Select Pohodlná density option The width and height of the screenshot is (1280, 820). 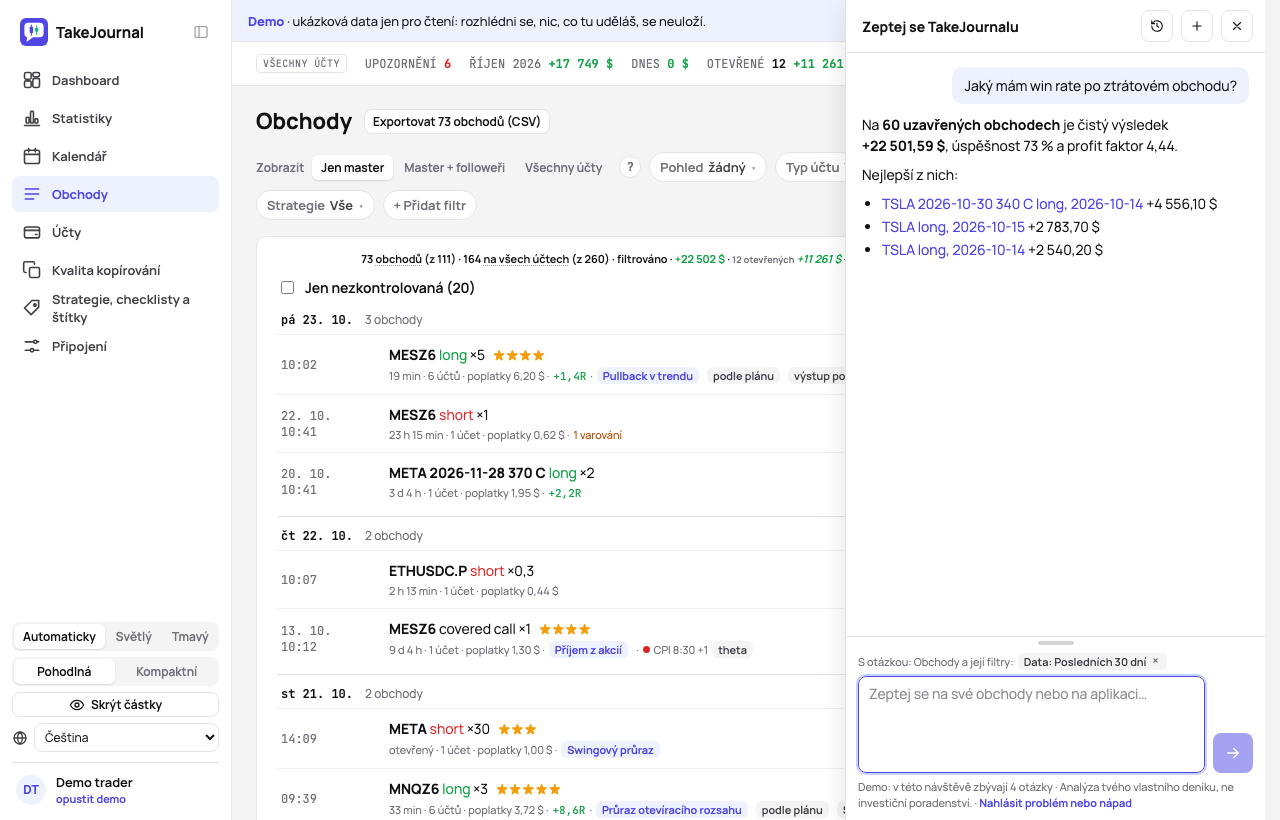point(64,671)
